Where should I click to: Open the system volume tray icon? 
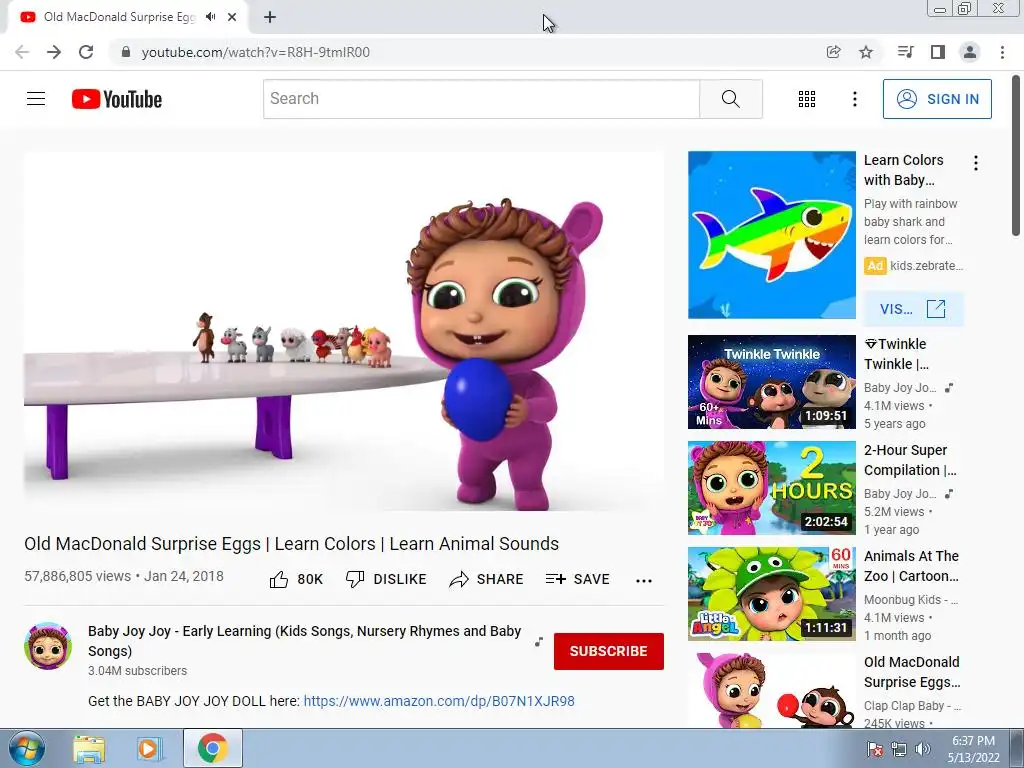click(x=923, y=749)
